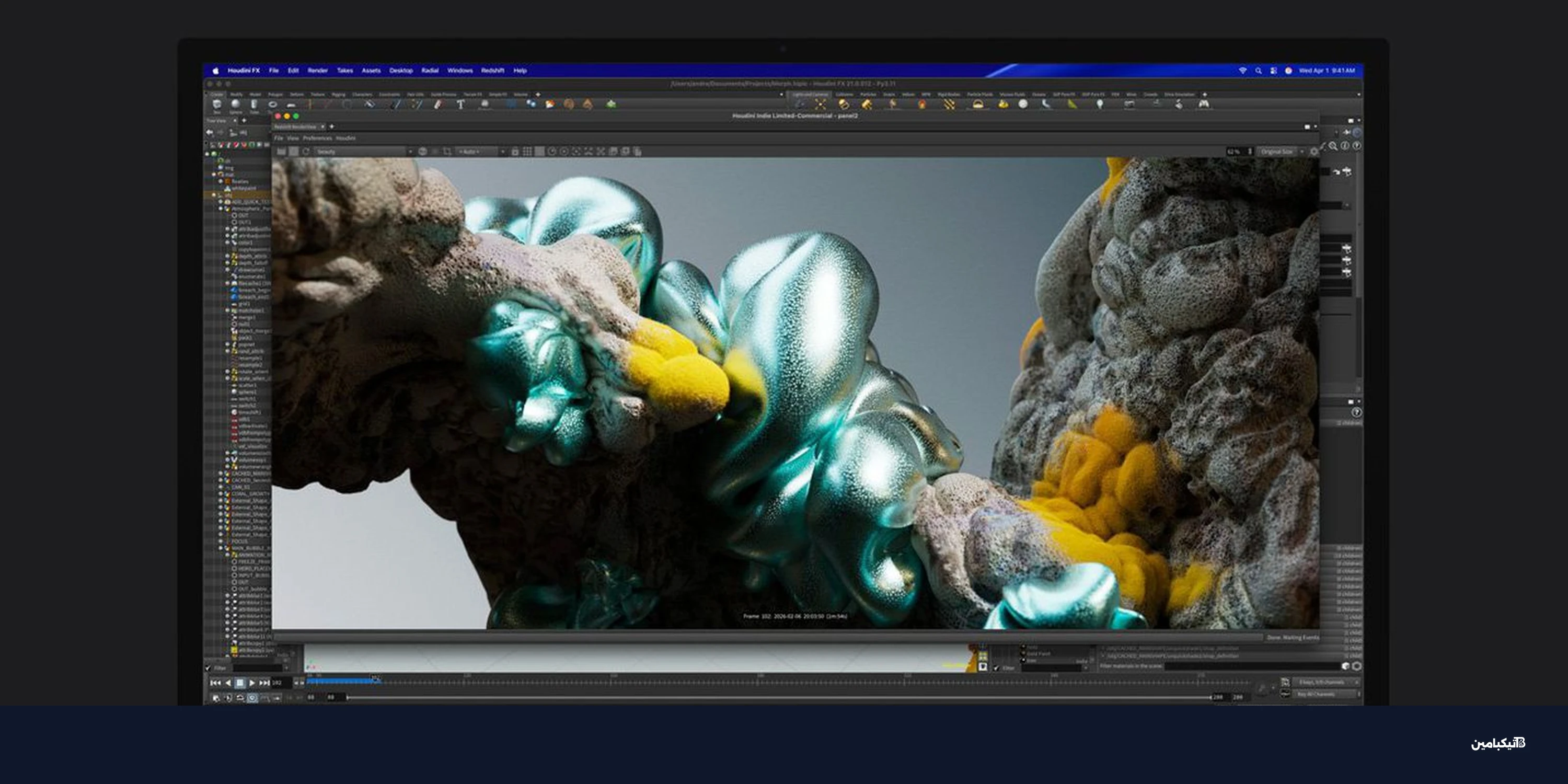1568x784 pixels.
Task: Open the Wi-Fi icon in the macOS menu bar
Action: tap(1242, 71)
